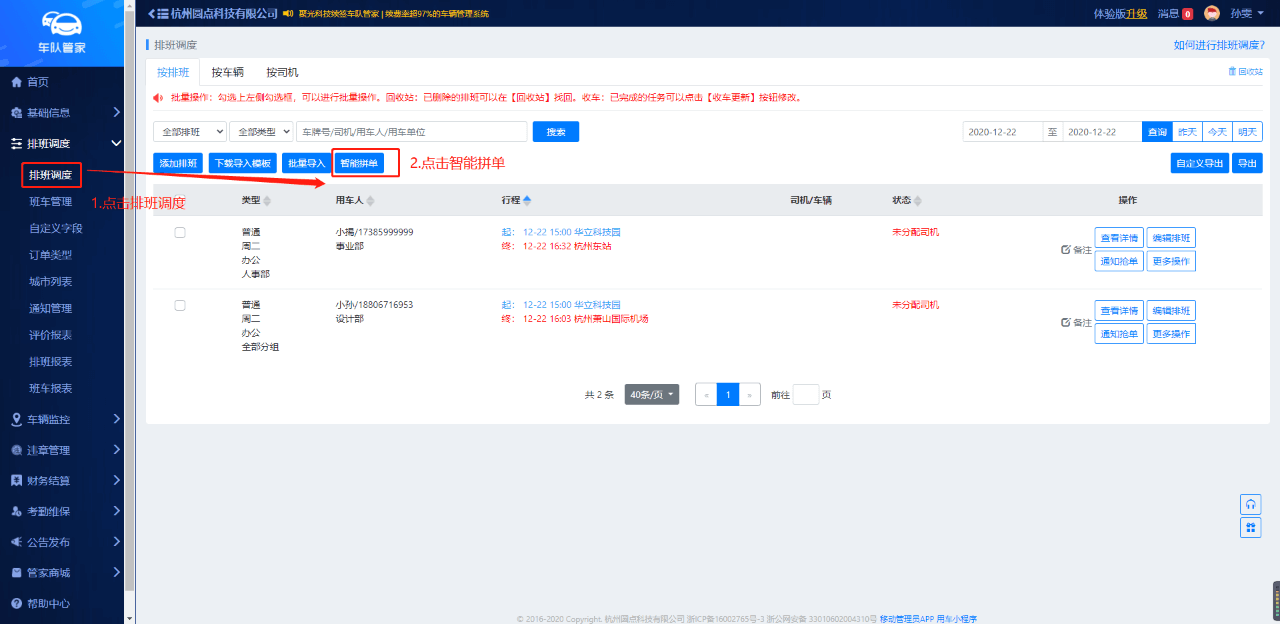Click the 智能拼单 button
1280x624 pixels.
pyautogui.click(x=359, y=163)
